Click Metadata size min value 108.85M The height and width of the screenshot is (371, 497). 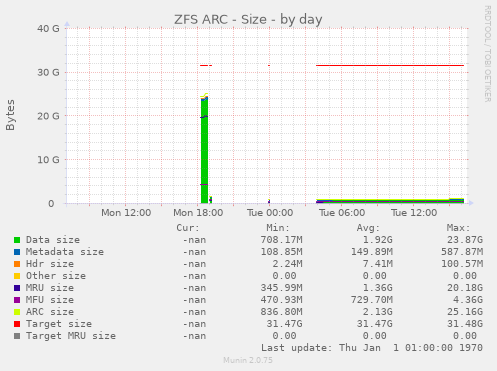click(281, 252)
